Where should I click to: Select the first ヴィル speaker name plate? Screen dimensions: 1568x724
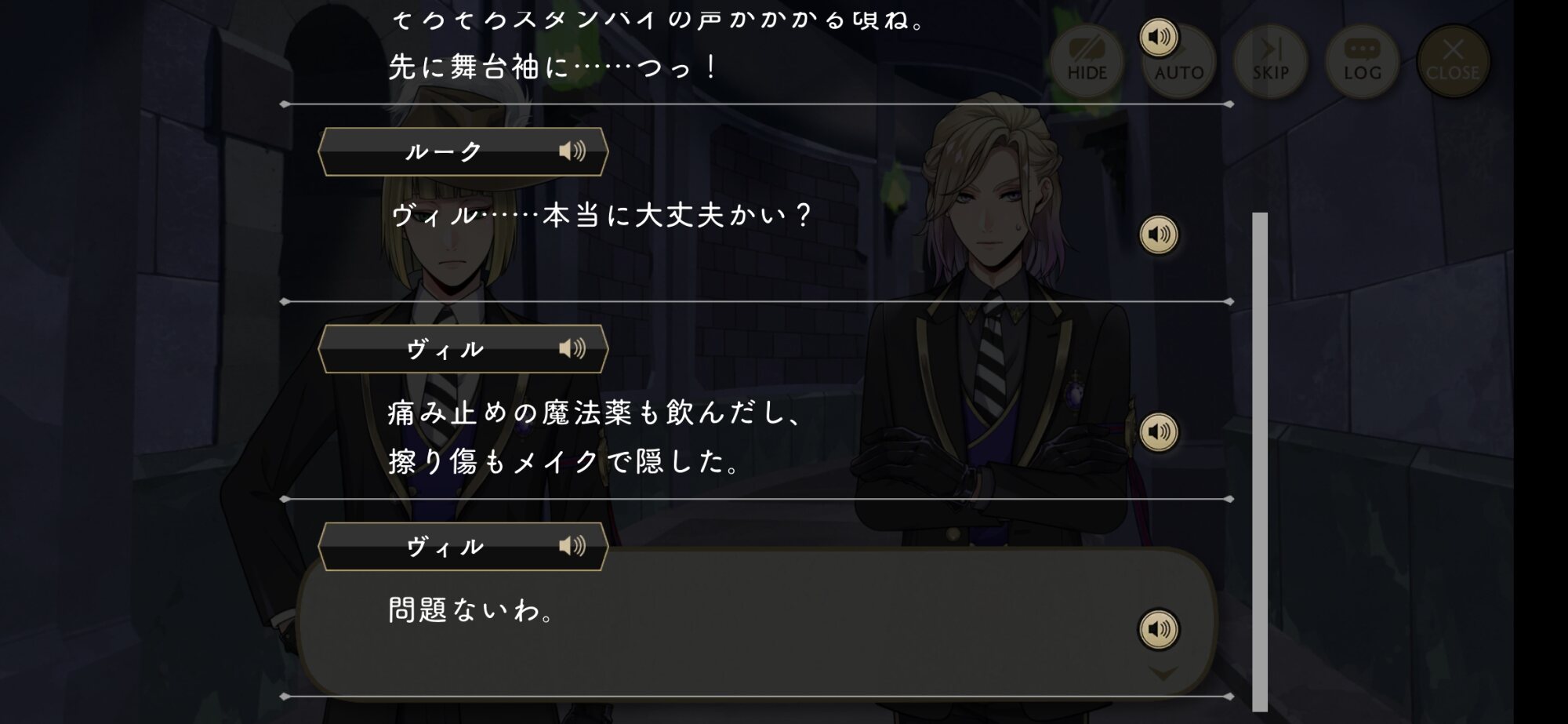pos(463,349)
